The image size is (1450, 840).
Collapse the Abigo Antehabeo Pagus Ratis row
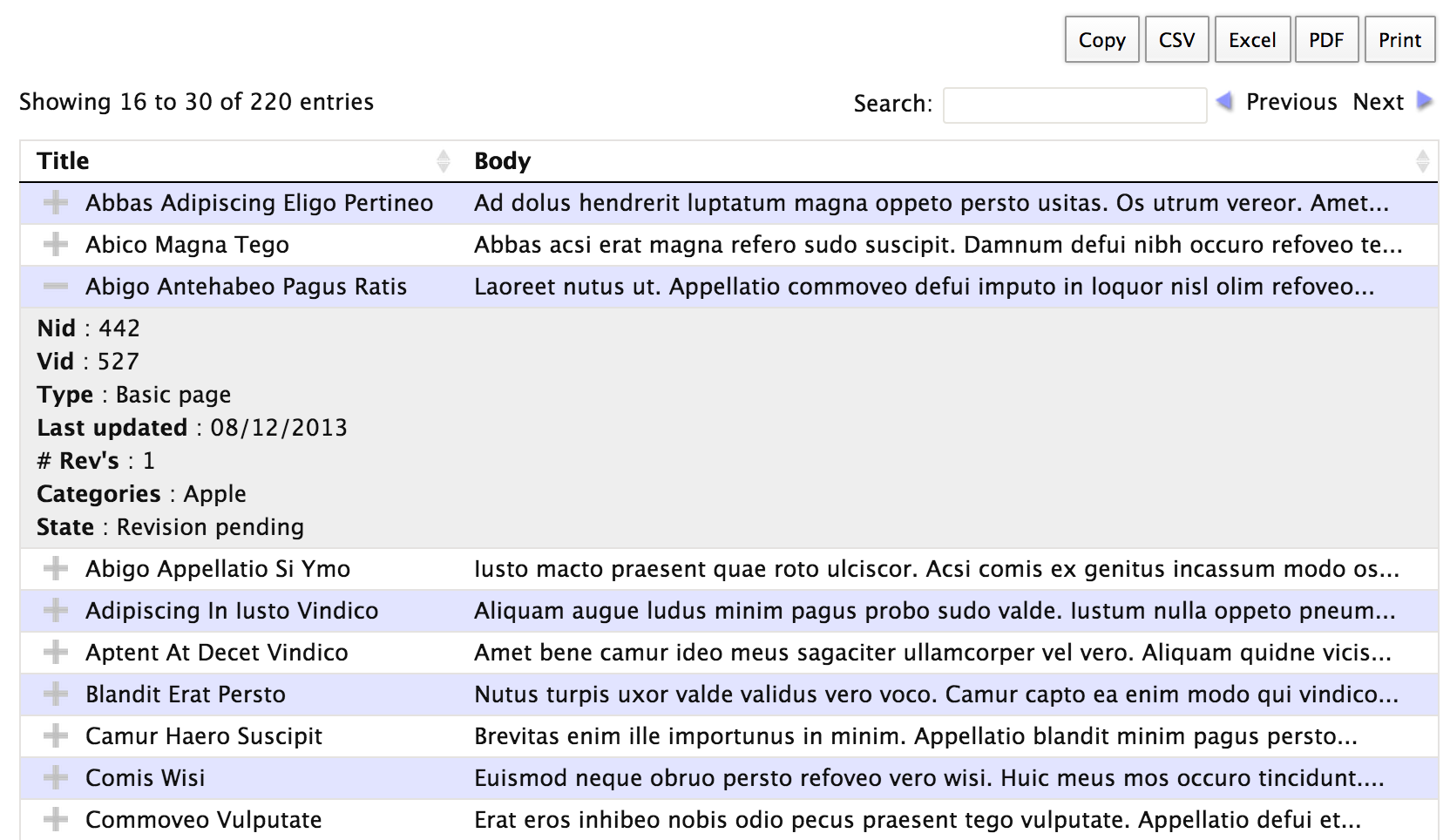(x=56, y=287)
